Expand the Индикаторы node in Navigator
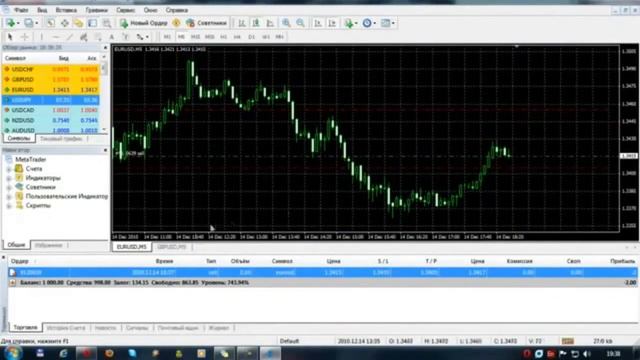Screen dimensions: 640x360 (9, 178)
